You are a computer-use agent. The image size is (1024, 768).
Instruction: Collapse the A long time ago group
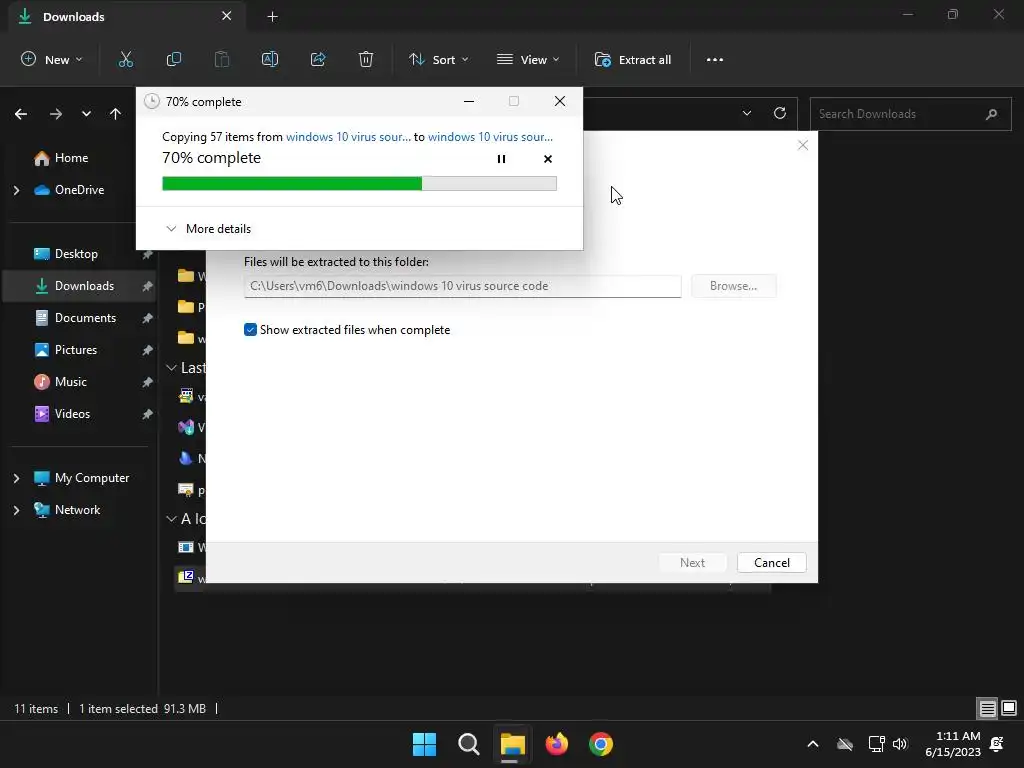171,519
